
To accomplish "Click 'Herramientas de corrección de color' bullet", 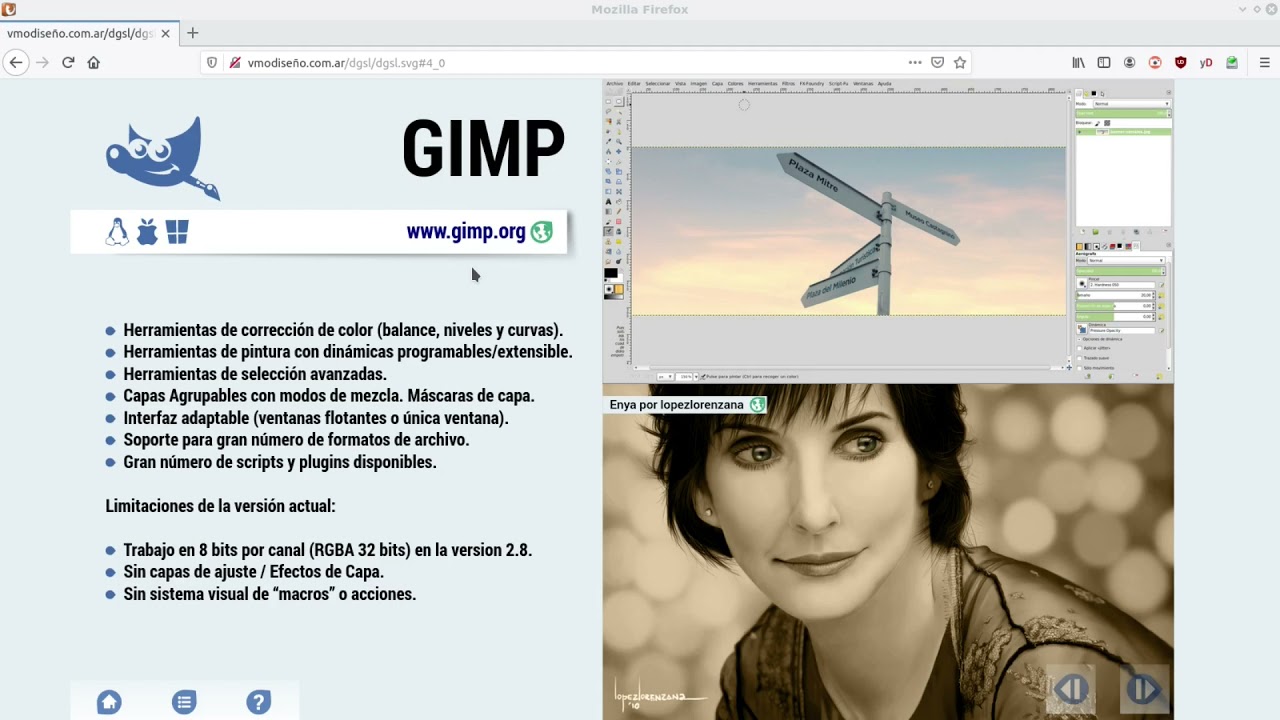I will (343, 330).
